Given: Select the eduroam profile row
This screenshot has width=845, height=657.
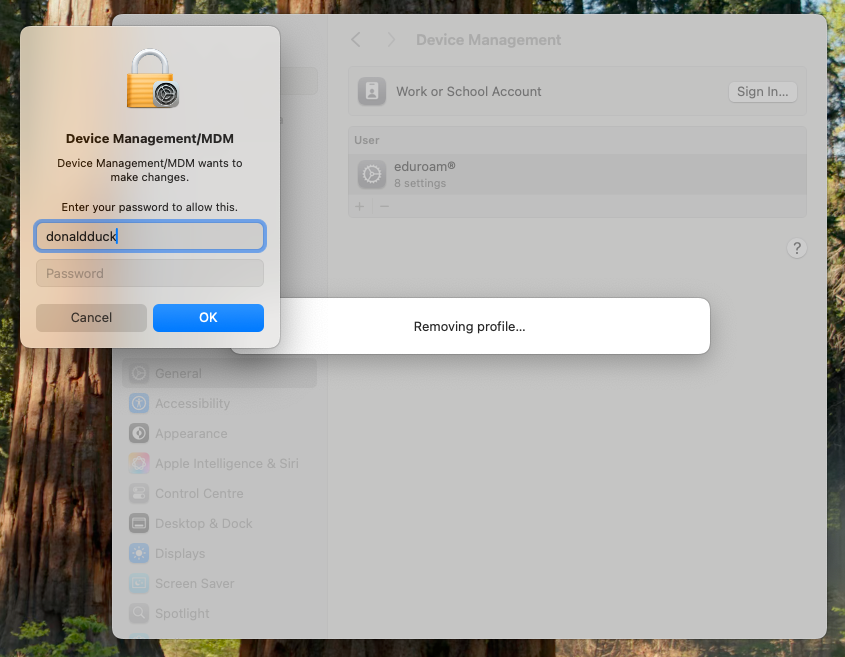Looking at the screenshot, I should (x=577, y=174).
